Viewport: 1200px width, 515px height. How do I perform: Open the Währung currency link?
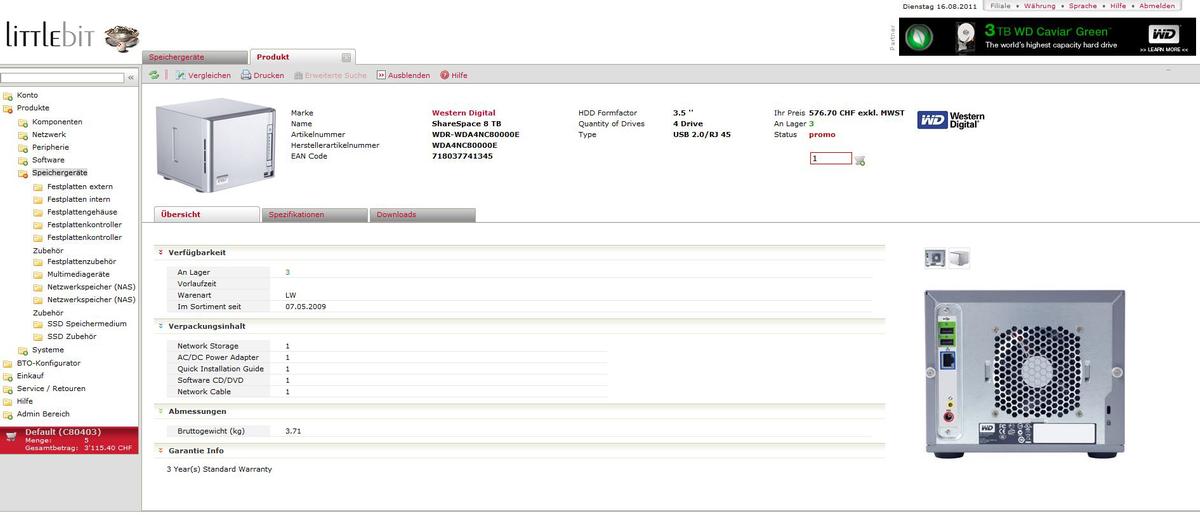coord(1039,6)
